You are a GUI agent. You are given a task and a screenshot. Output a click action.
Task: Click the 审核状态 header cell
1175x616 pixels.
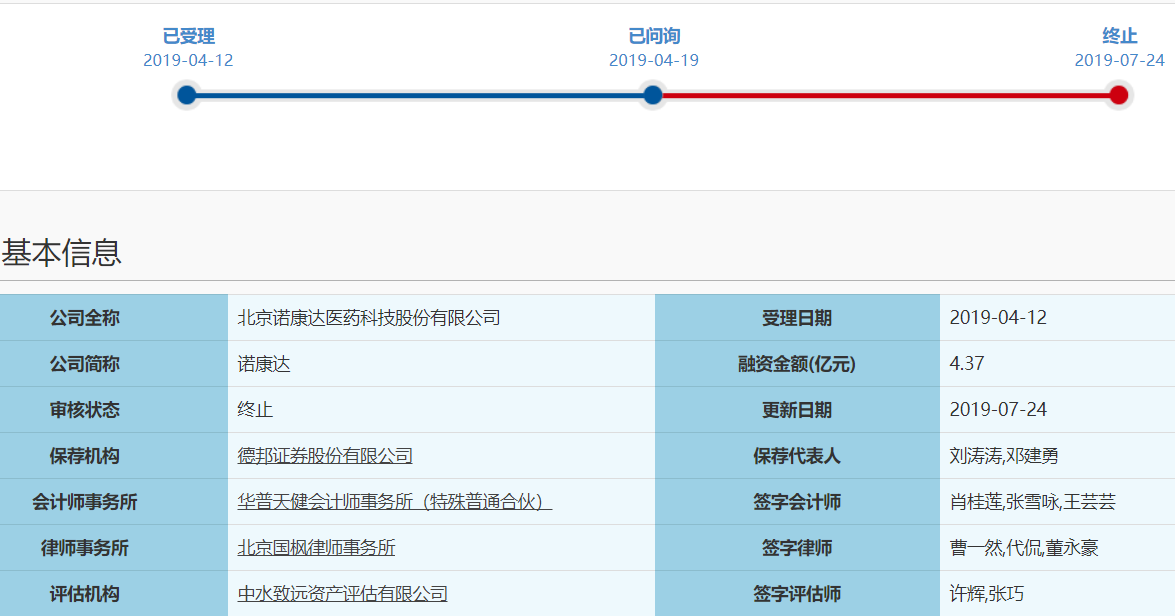[114, 410]
